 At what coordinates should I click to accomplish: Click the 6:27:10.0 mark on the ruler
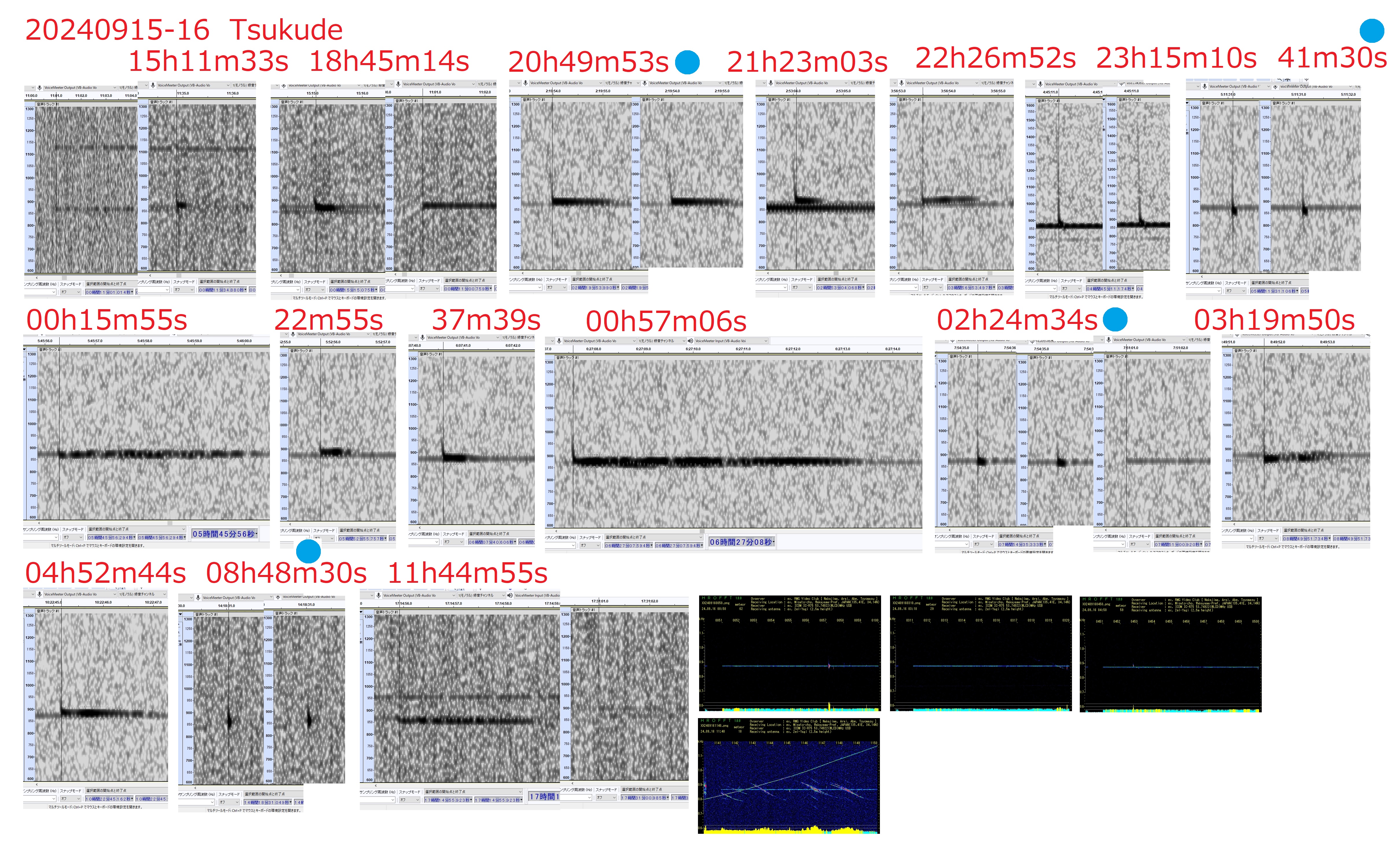coord(693,349)
